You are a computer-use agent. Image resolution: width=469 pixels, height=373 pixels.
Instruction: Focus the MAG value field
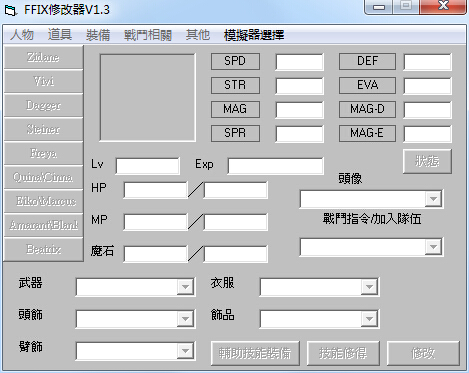pos(299,110)
